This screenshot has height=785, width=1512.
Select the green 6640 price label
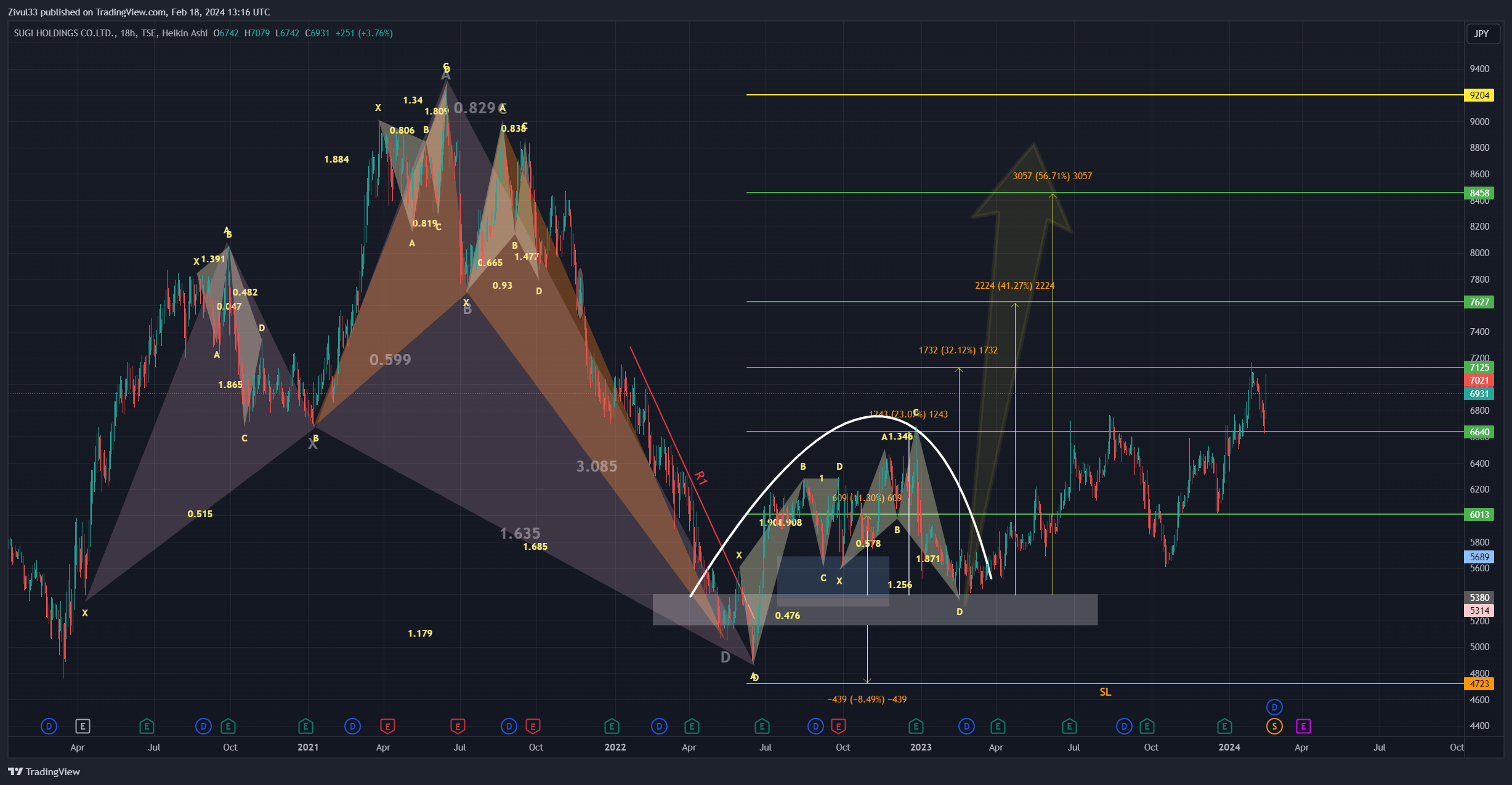[x=1479, y=432]
